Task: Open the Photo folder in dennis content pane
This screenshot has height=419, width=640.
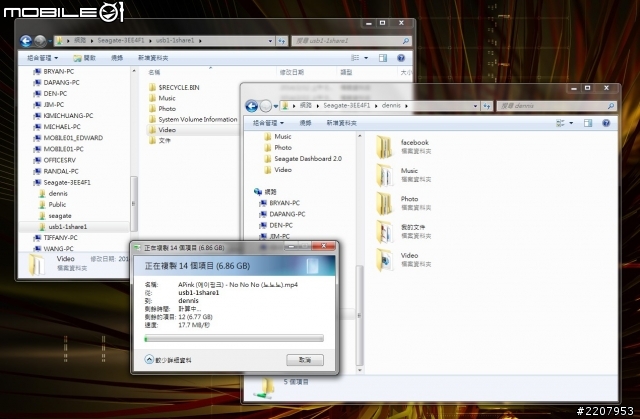Action: (384, 203)
